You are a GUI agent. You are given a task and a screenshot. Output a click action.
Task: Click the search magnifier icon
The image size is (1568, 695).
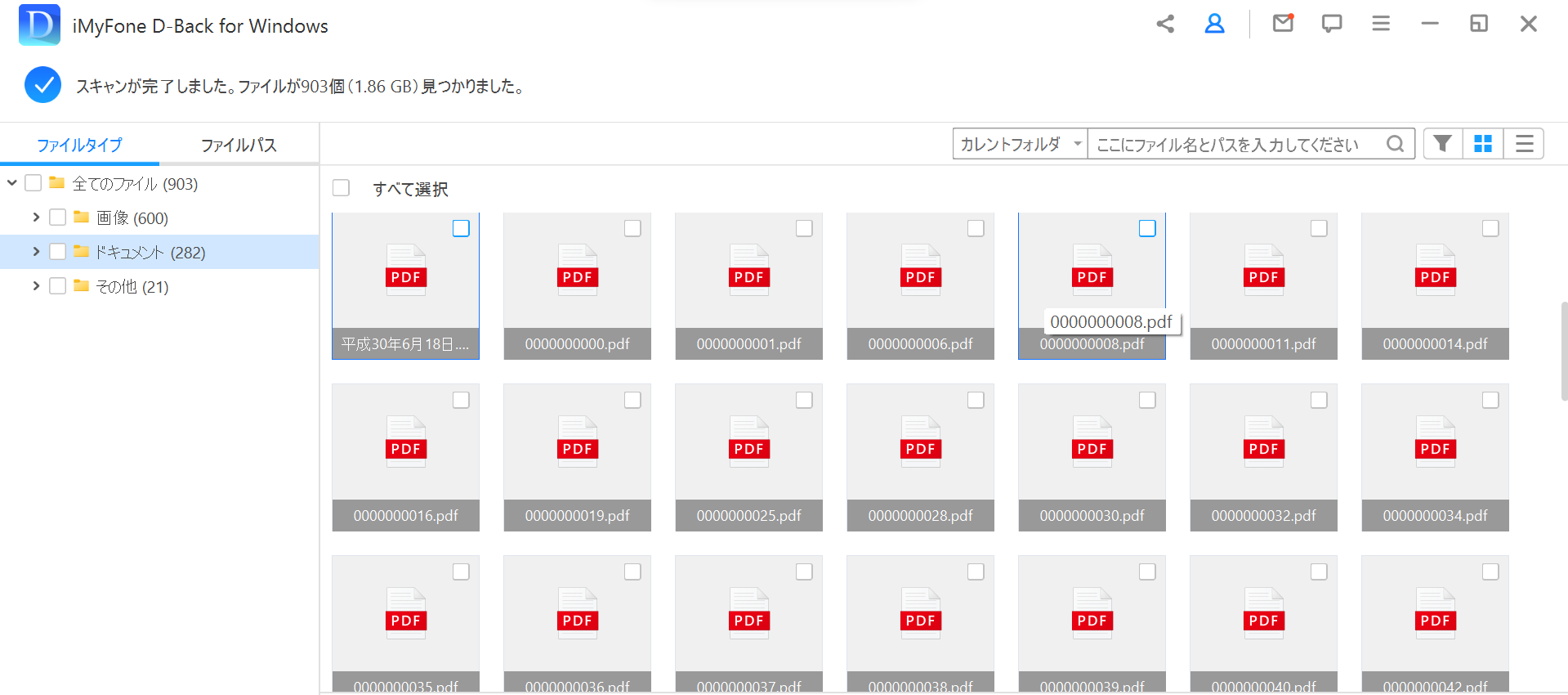[1396, 144]
